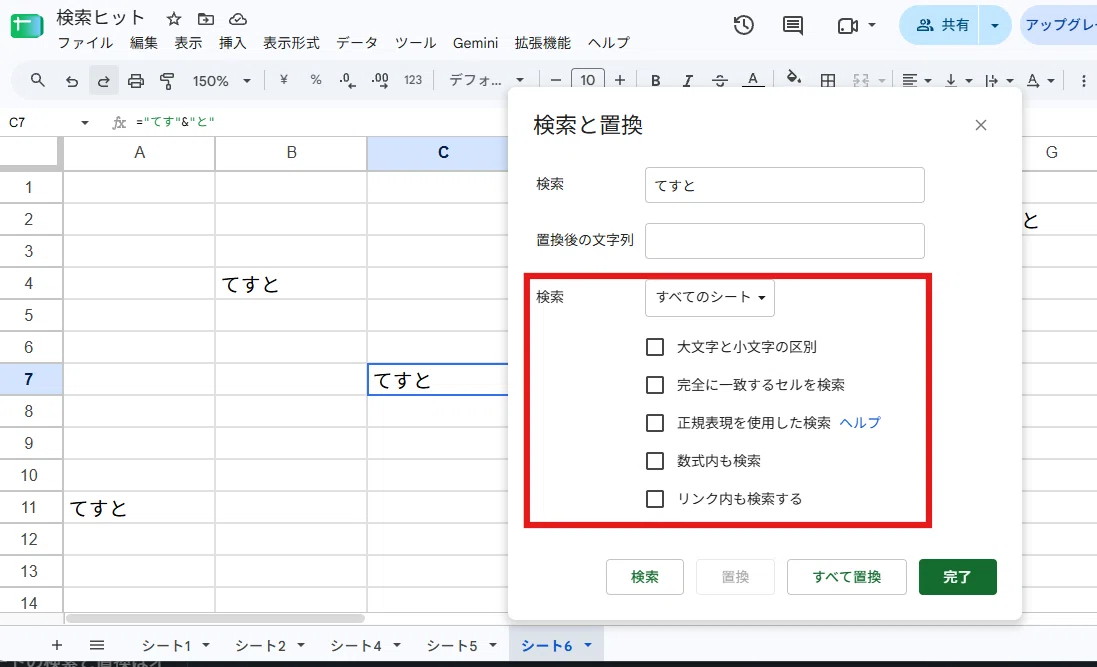Open the comments panel
The width and height of the screenshot is (1097, 667).
point(793,26)
